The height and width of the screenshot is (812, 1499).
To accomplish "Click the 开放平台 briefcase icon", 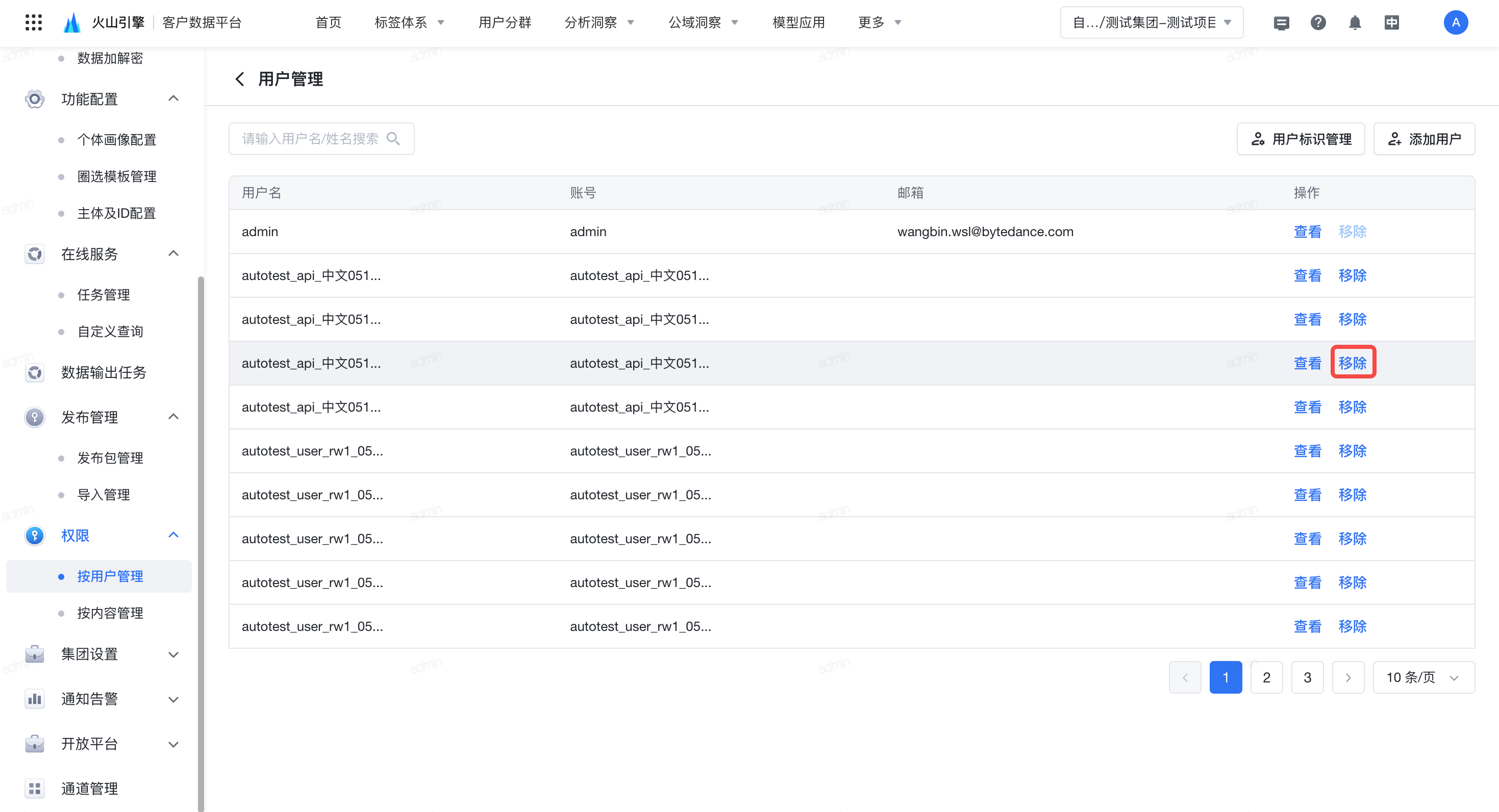I will [35, 743].
